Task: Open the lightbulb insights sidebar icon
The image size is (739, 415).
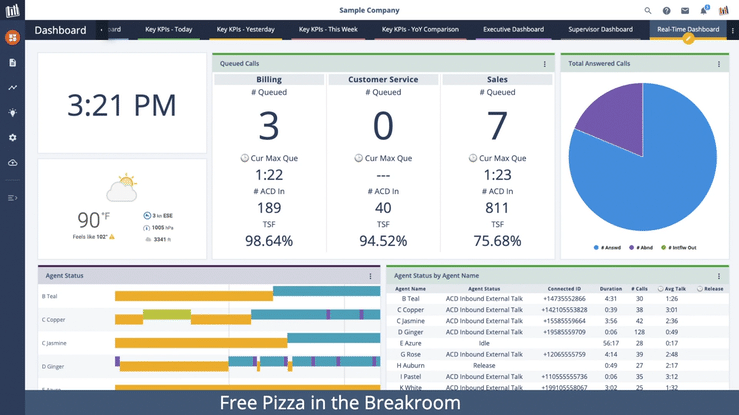Action: point(12,113)
